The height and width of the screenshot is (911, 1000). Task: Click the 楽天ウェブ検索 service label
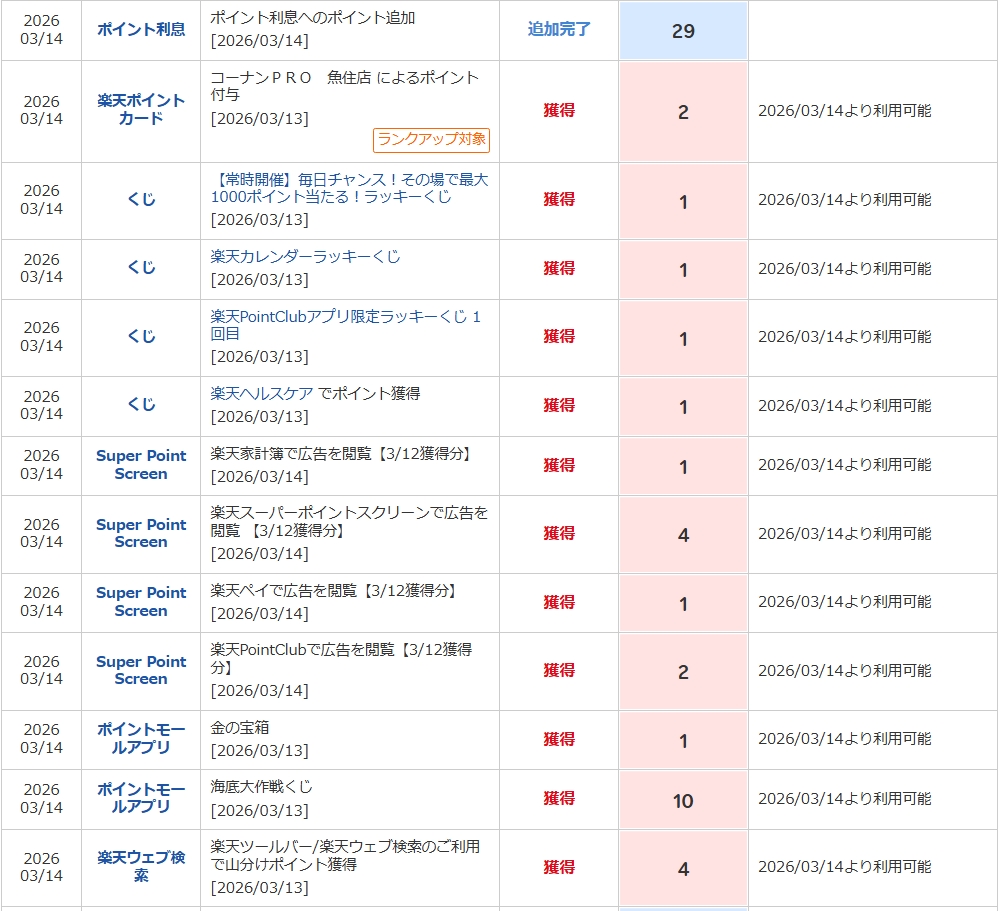141,866
